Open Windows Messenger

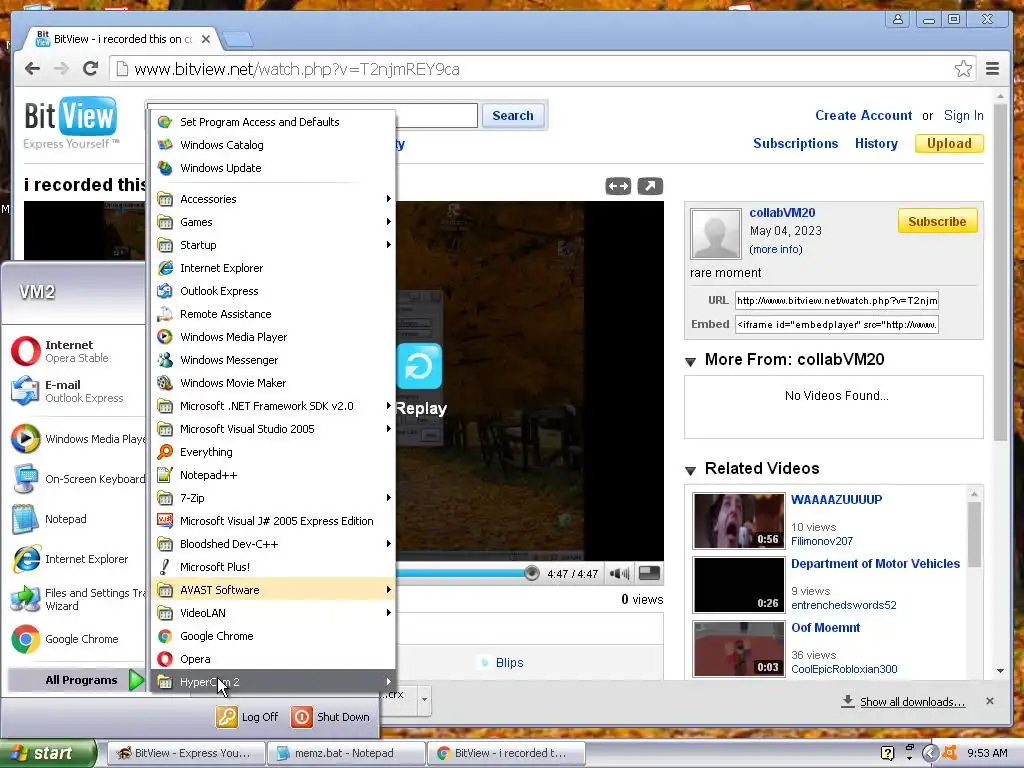pyautogui.click(x=274, y=360)
